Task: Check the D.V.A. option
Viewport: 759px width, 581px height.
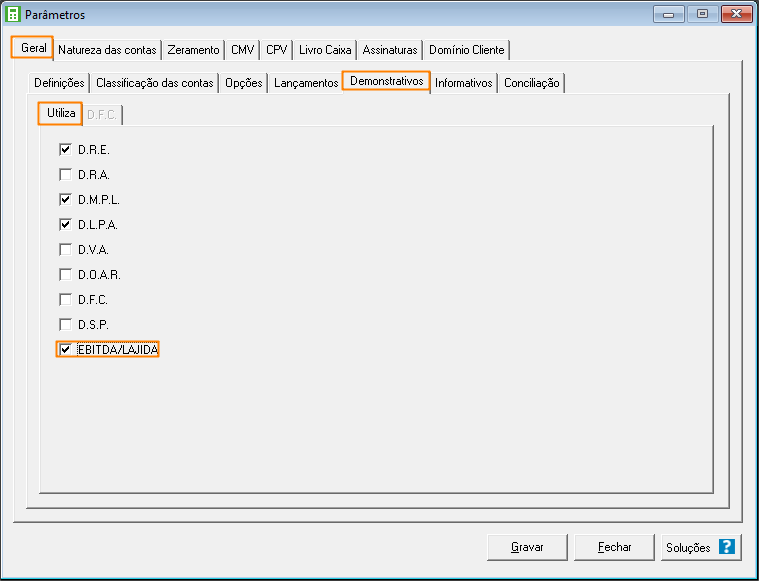Action: (66, 250)
